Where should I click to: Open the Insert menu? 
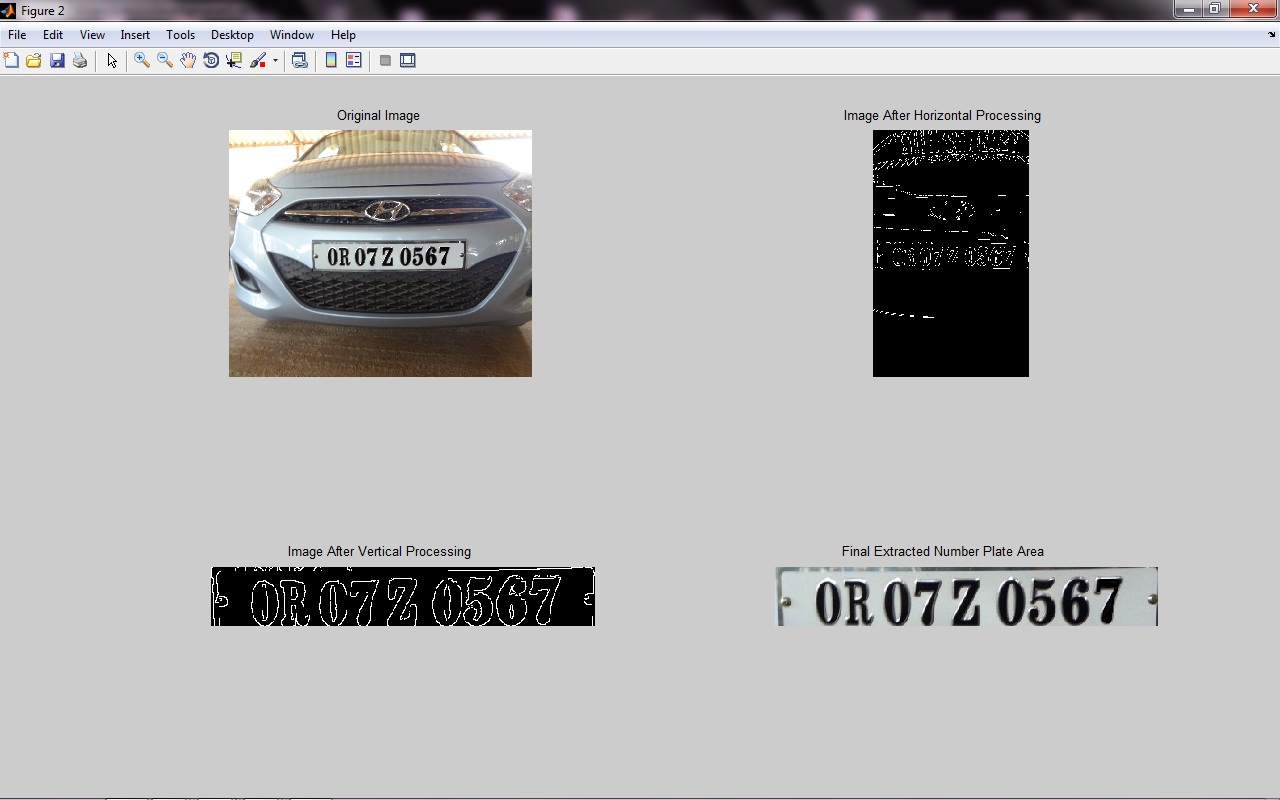pos(135,35)
